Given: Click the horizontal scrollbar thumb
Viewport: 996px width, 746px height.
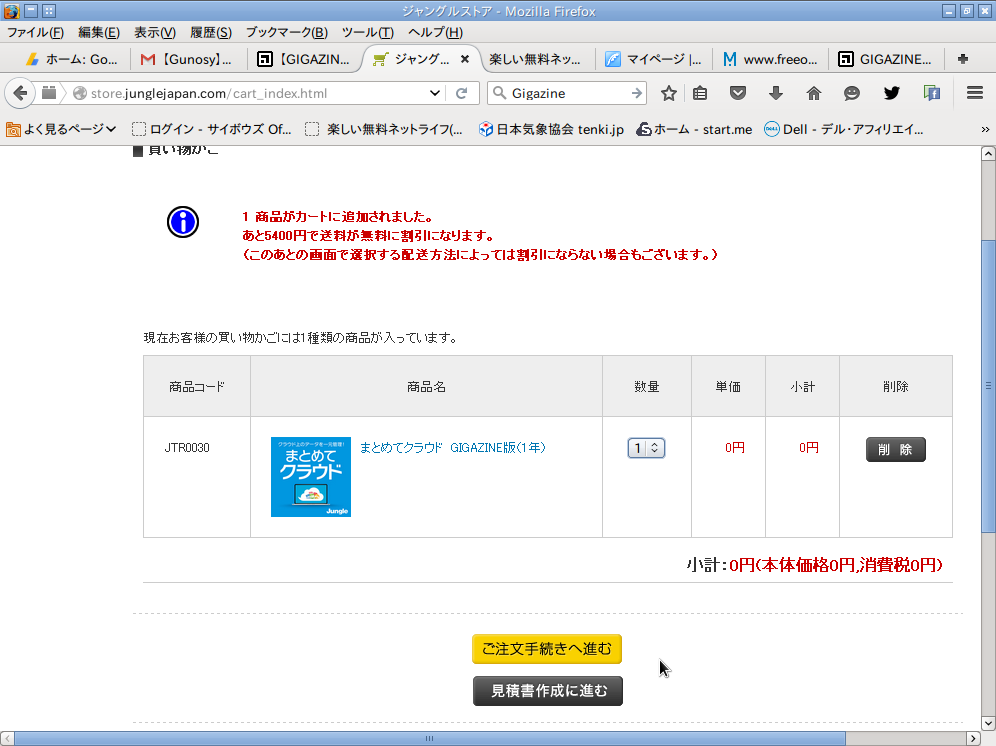Looking at the screenshot, I should pyautogui.click(x=429, y=738).
